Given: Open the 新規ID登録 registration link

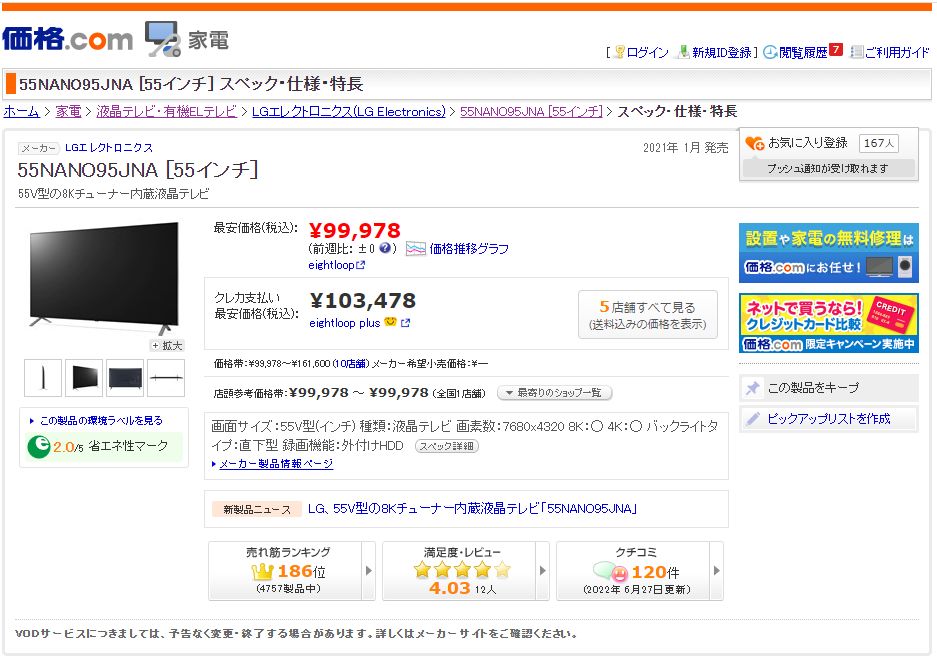Looking at the screenshot, I should [x=721, y=53].
